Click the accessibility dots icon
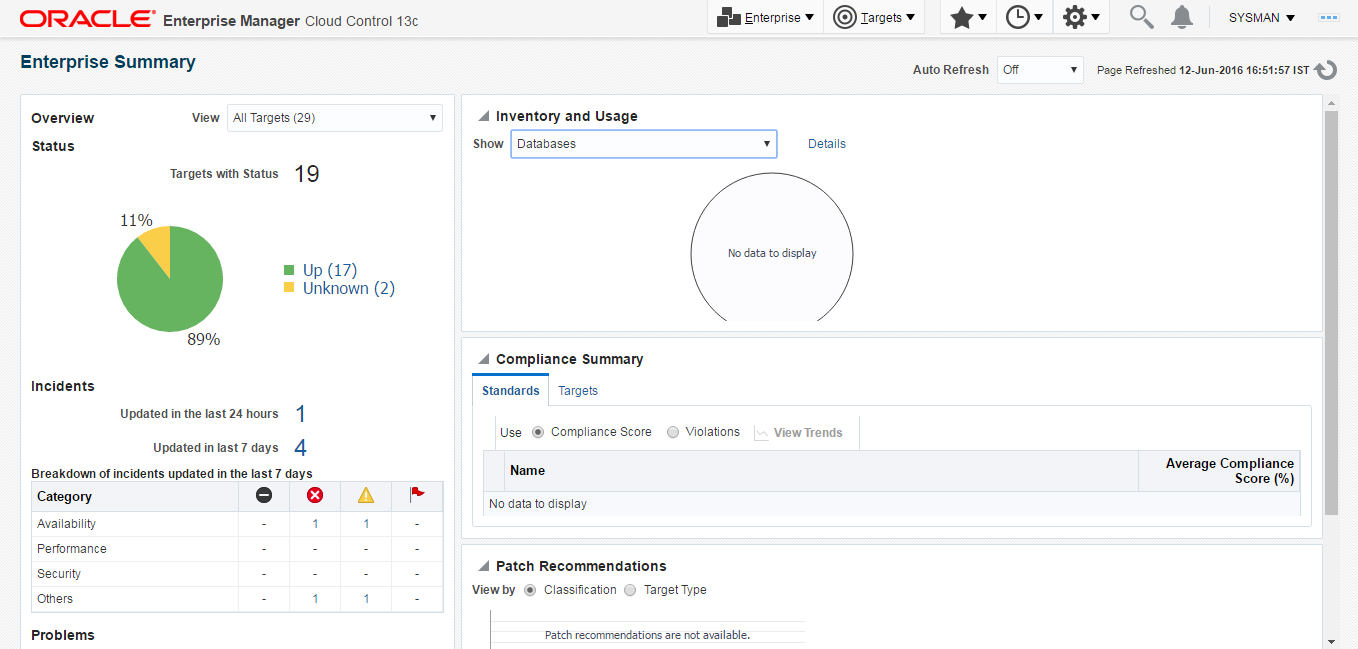 coord(1329,18)
